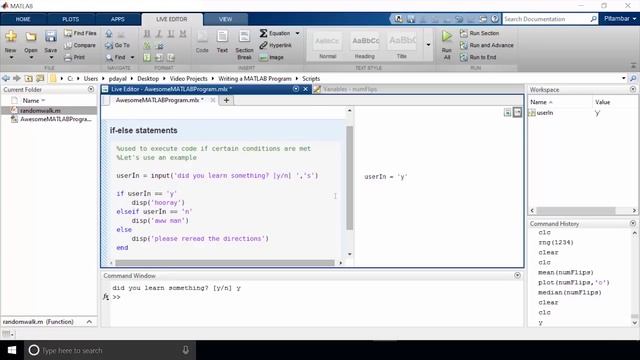640x360 pixels.
Task: Expand the text style gallery arrow
Action: [x=428, y=45]
